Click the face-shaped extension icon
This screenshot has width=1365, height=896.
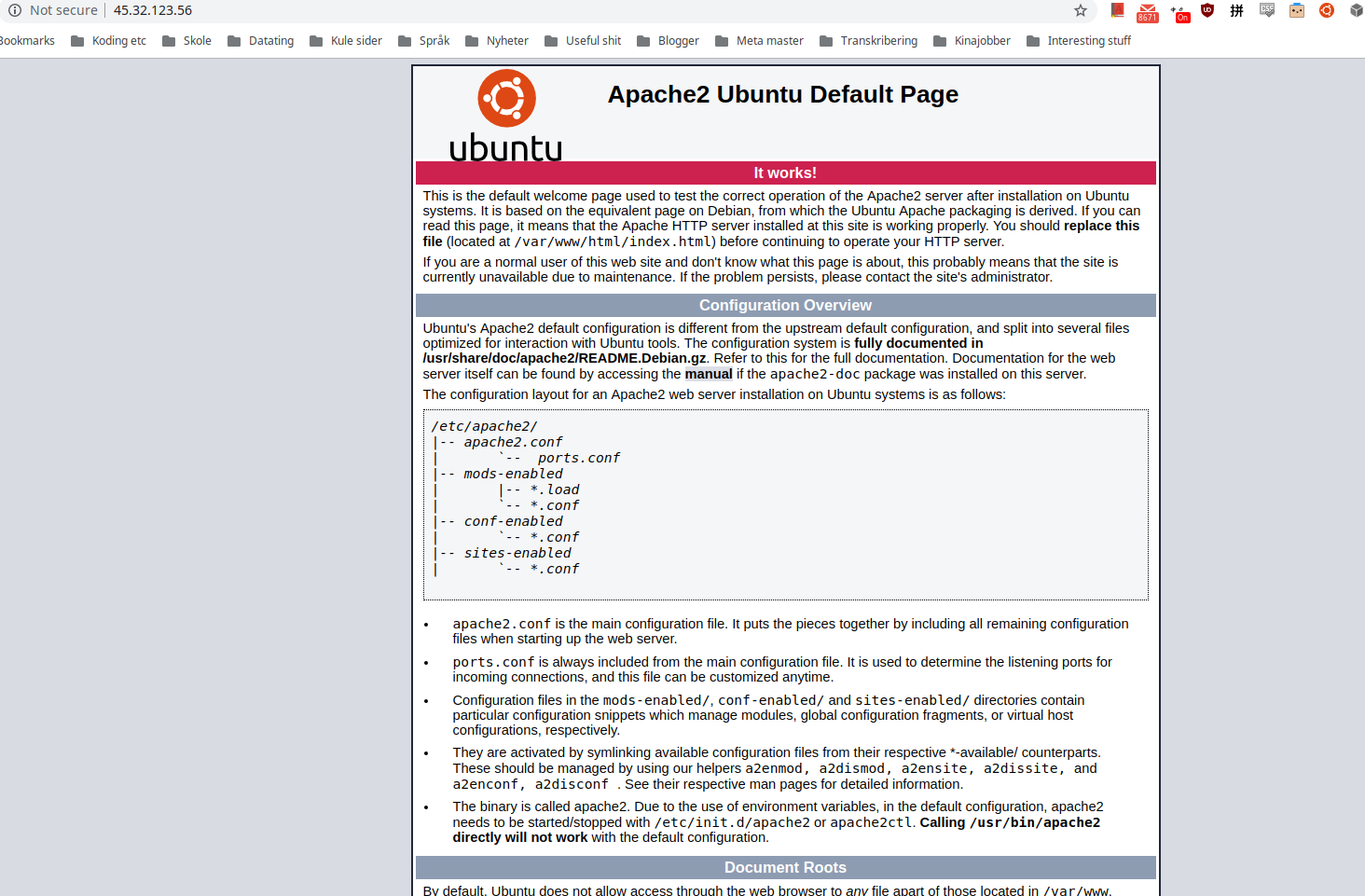pyautogui.click(x=1297, y=10)
